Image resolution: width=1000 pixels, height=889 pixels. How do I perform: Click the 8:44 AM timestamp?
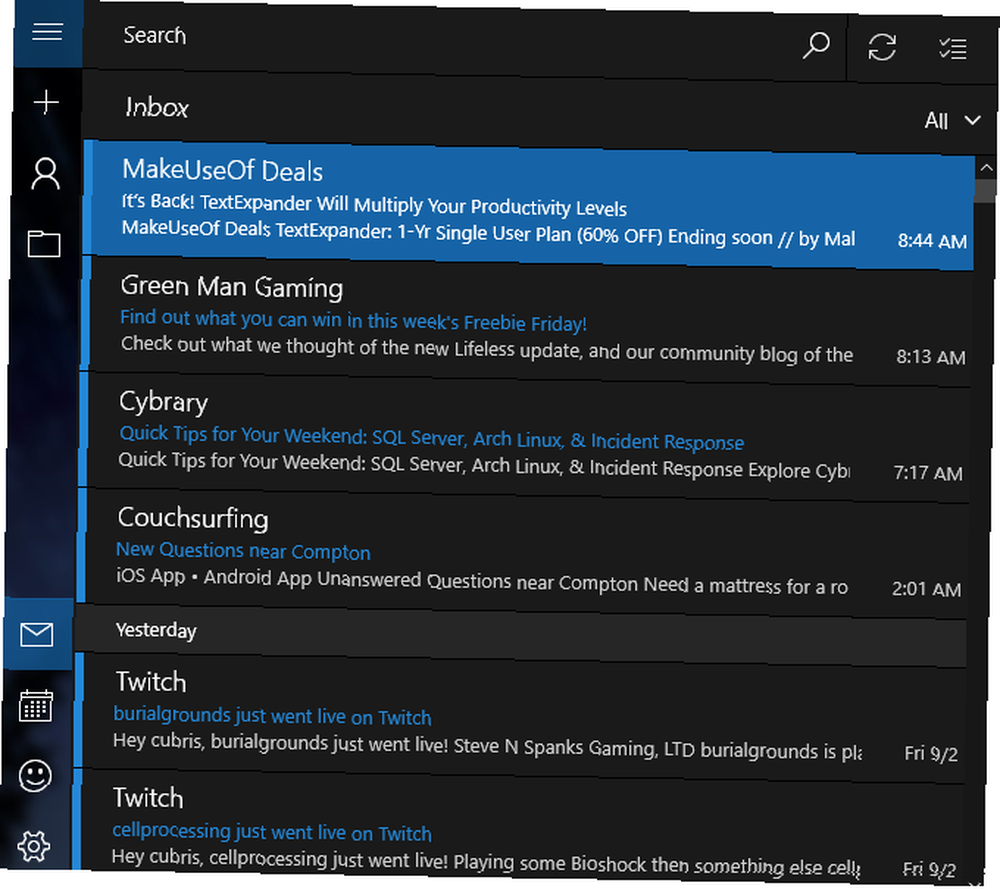932,240
